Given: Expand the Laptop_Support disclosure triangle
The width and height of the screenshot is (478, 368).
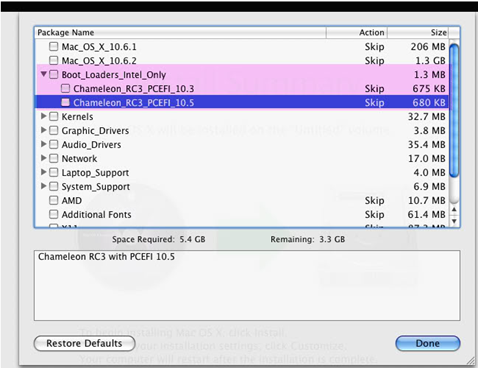Looking at the screenshot, I should point(43,172).
